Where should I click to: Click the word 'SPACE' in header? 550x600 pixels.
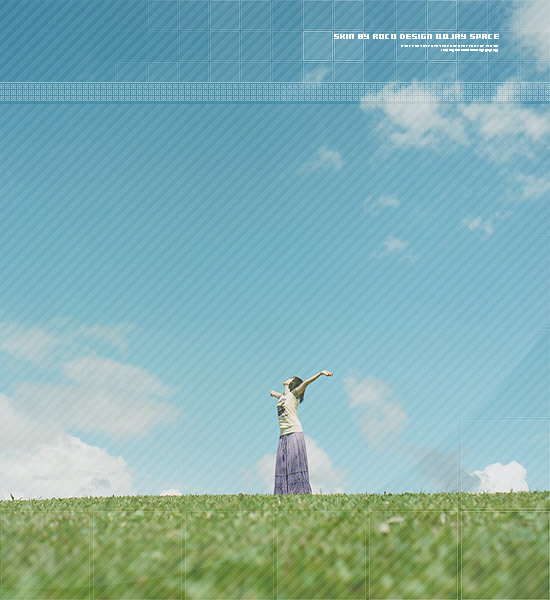point(484,36)
